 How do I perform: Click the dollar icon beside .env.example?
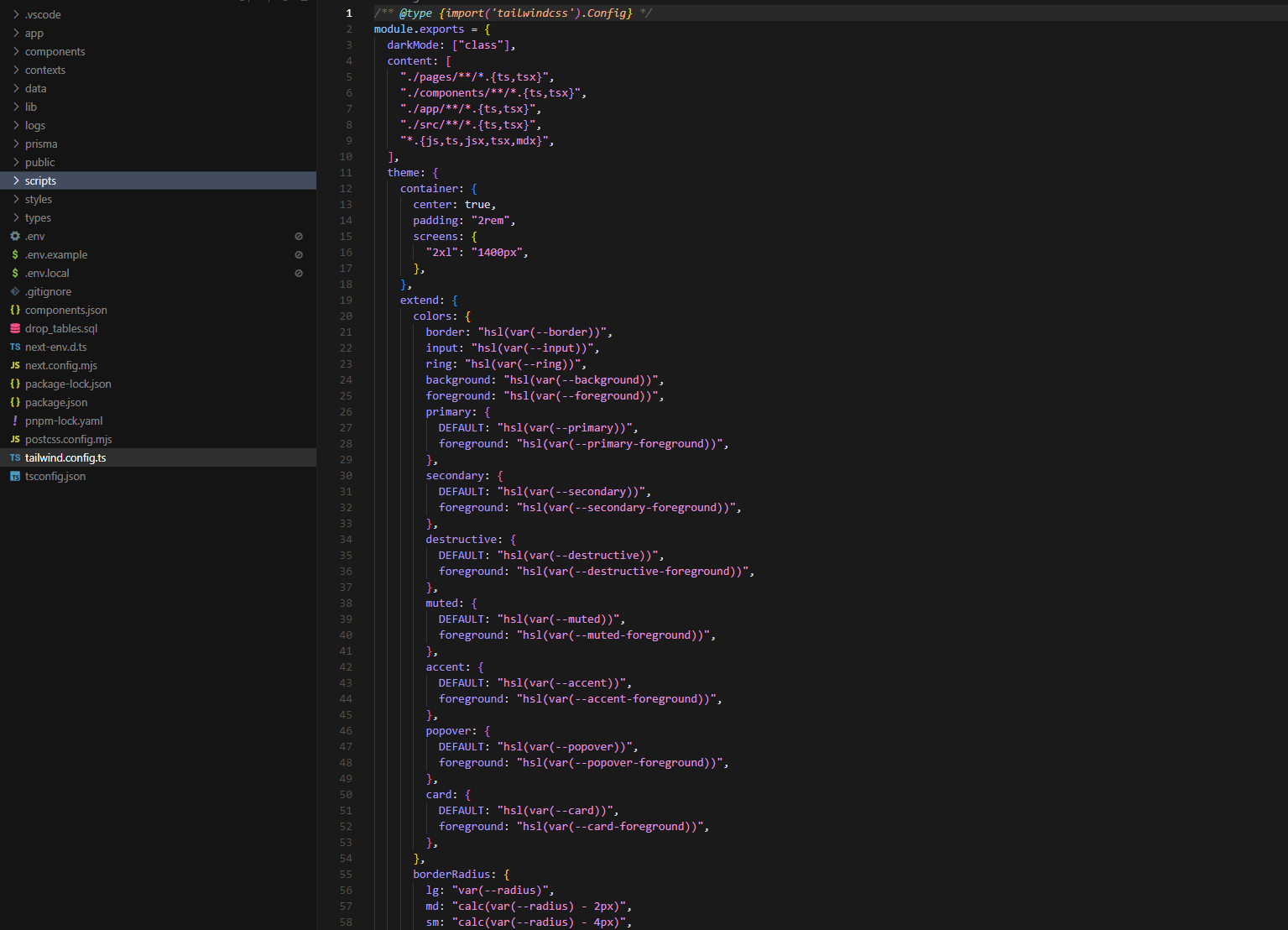[x=15, y=255]
